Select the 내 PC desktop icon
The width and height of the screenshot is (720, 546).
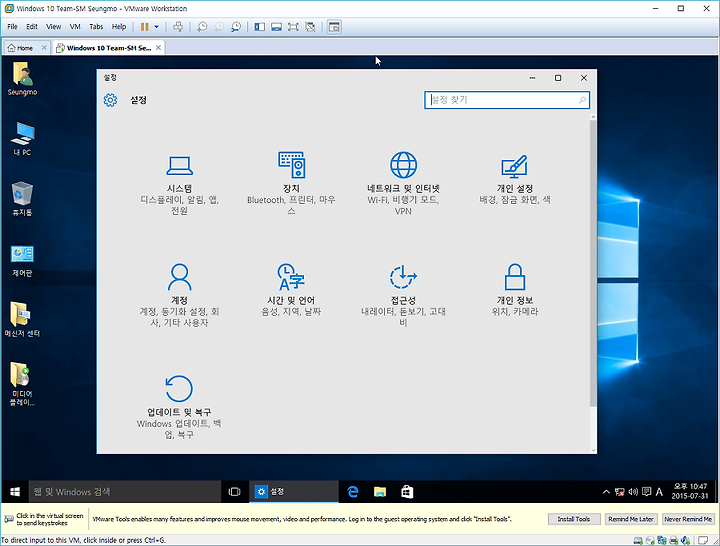[22, 139]
